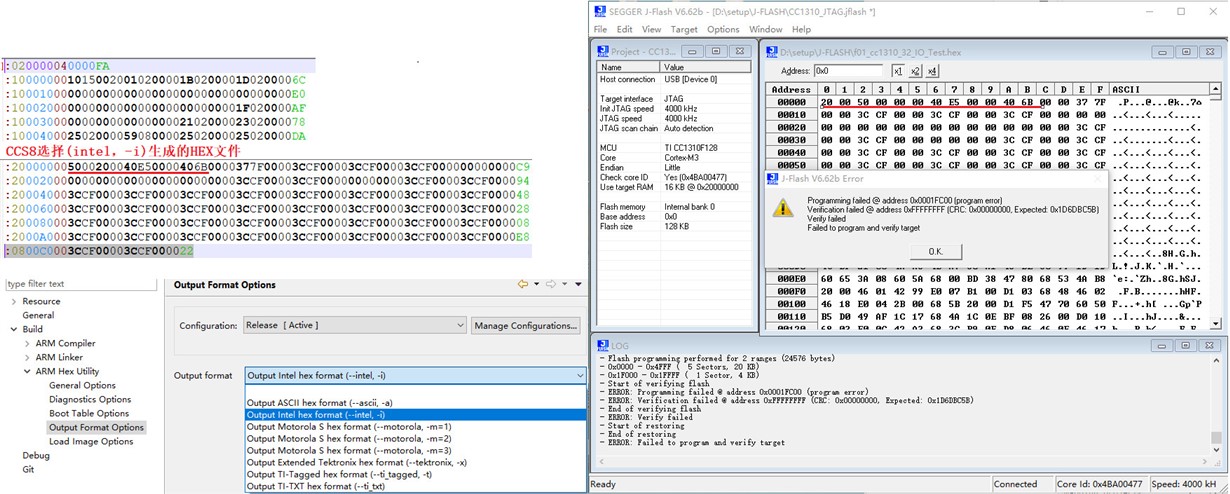Viewport: 1230px width, 494px height.
Task: Click the SEGGER icon in hex file window title
Action: click(772, 51)
